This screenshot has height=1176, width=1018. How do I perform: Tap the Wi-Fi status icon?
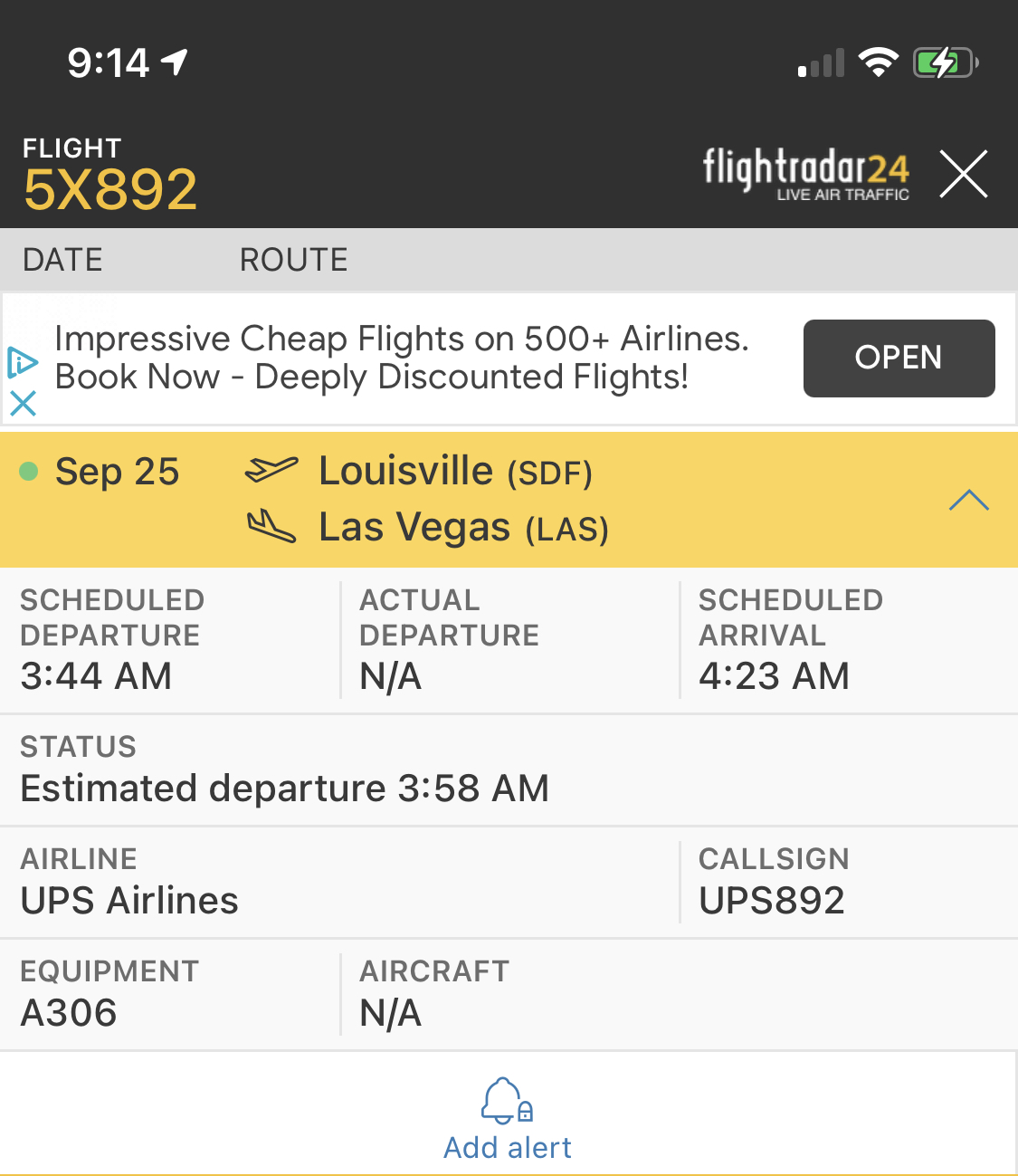877,63
